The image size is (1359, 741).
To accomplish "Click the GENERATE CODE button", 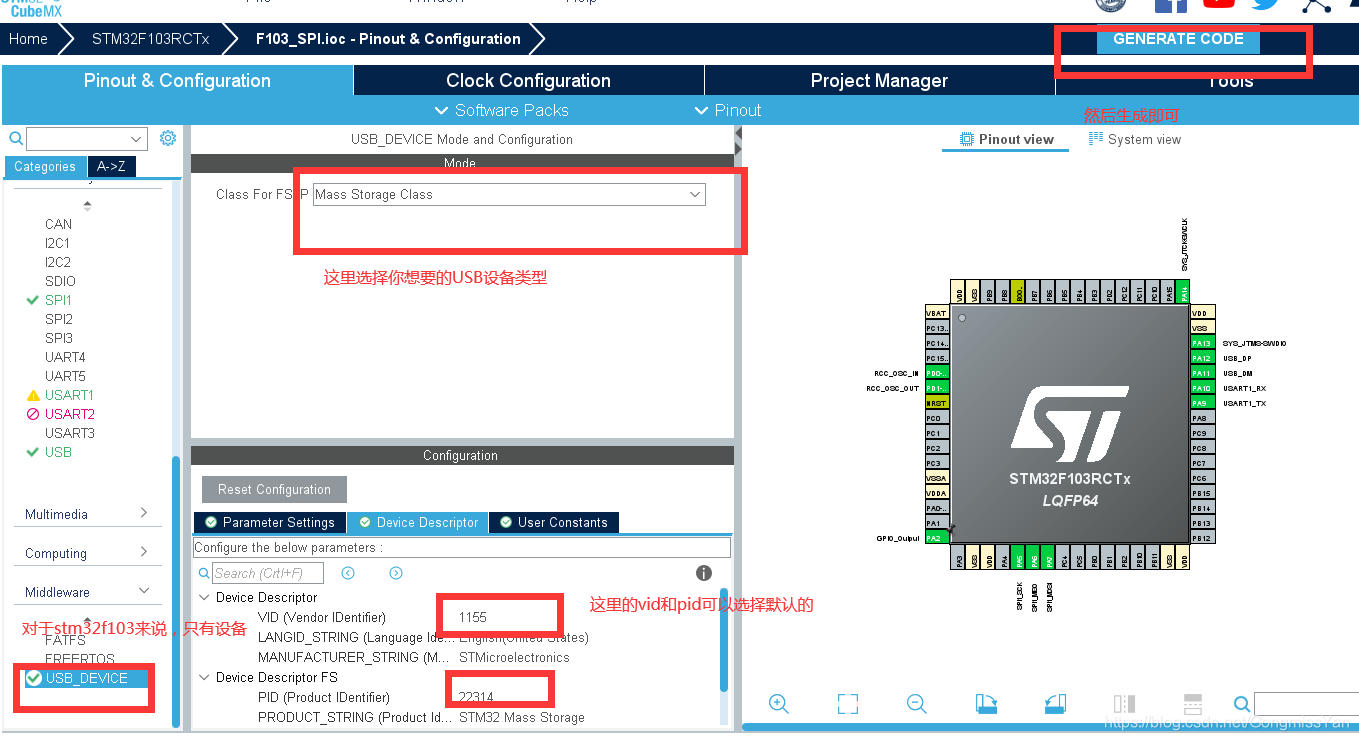I will pyautogui.click(x=1178, y=39).
